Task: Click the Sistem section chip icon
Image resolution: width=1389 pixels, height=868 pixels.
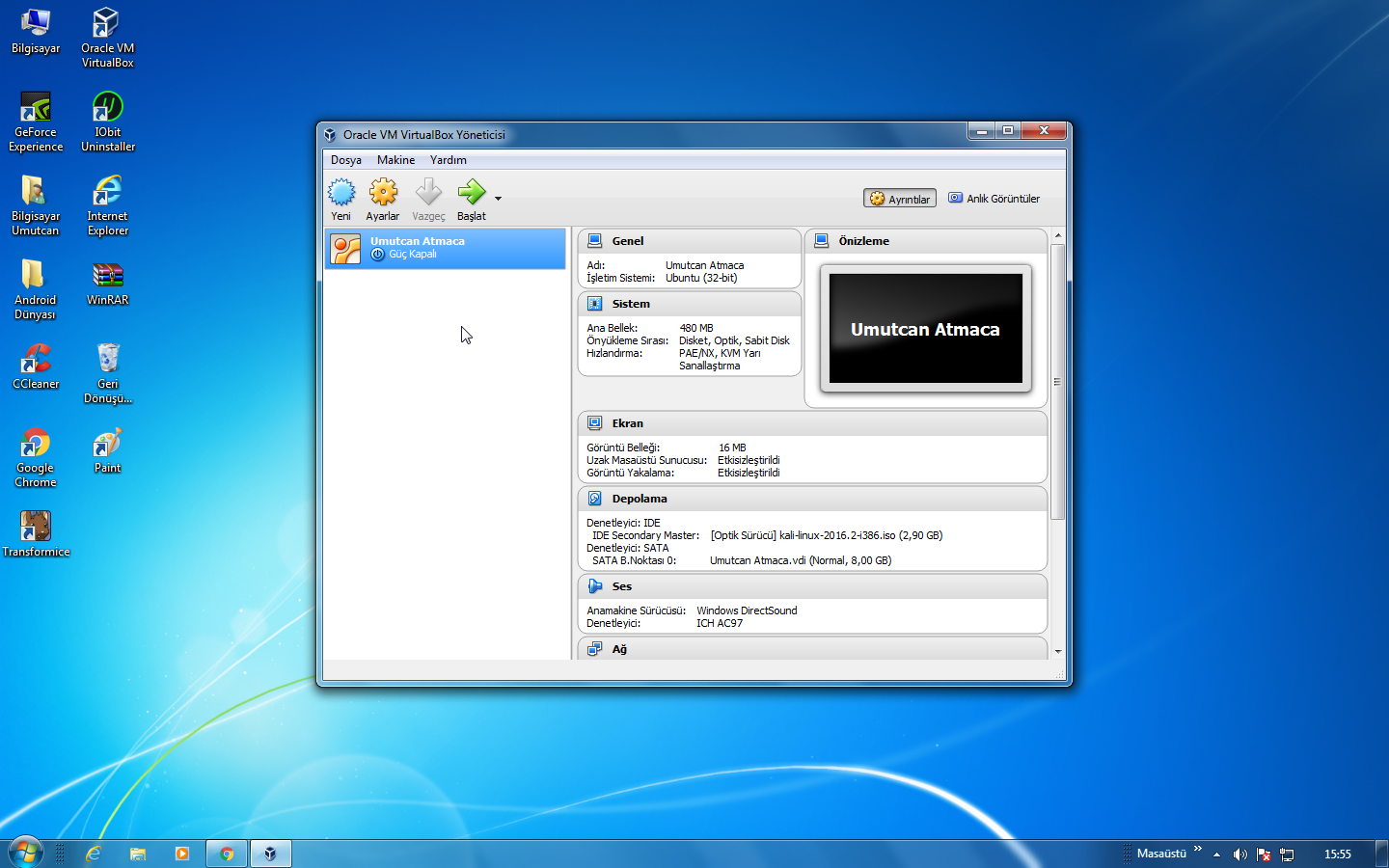Action: click(x=595, y=304)
